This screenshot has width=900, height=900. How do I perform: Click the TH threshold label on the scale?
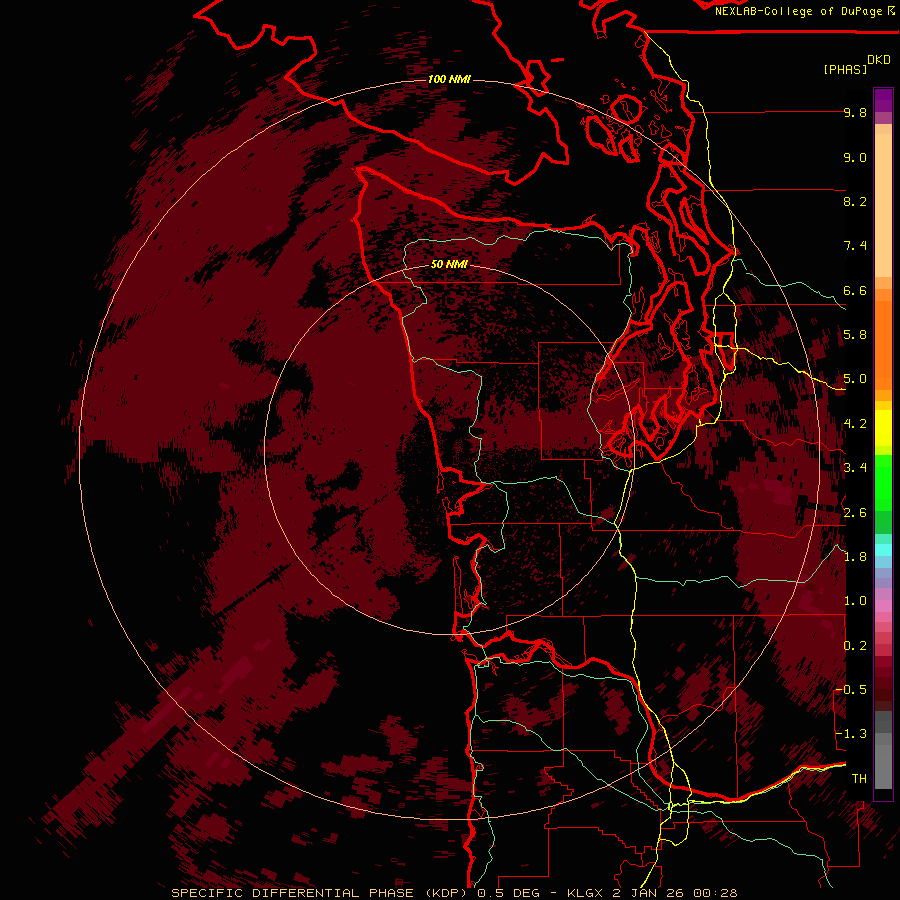pos(859,779)
